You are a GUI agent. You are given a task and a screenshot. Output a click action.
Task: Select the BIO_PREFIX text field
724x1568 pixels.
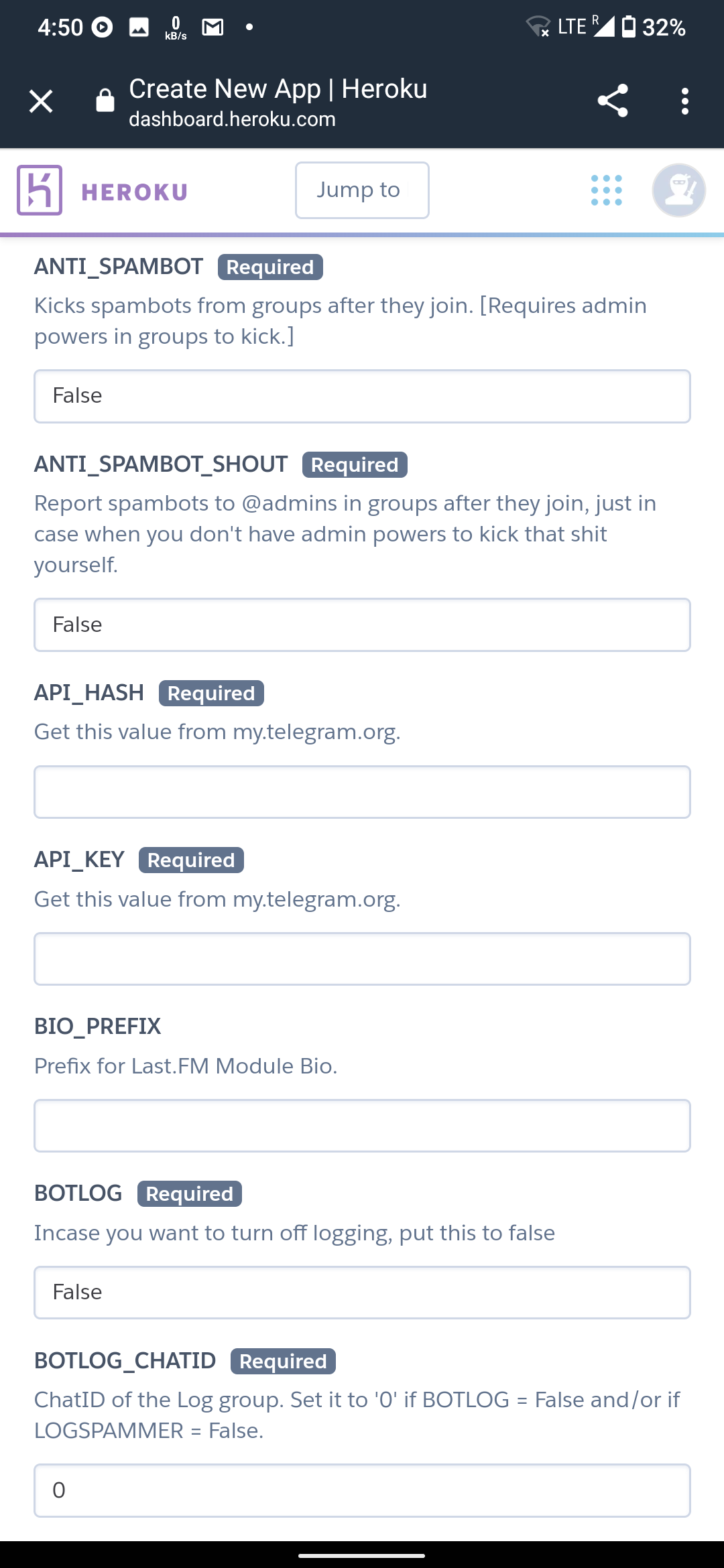pyautogui.click(x=362, y=1126)
